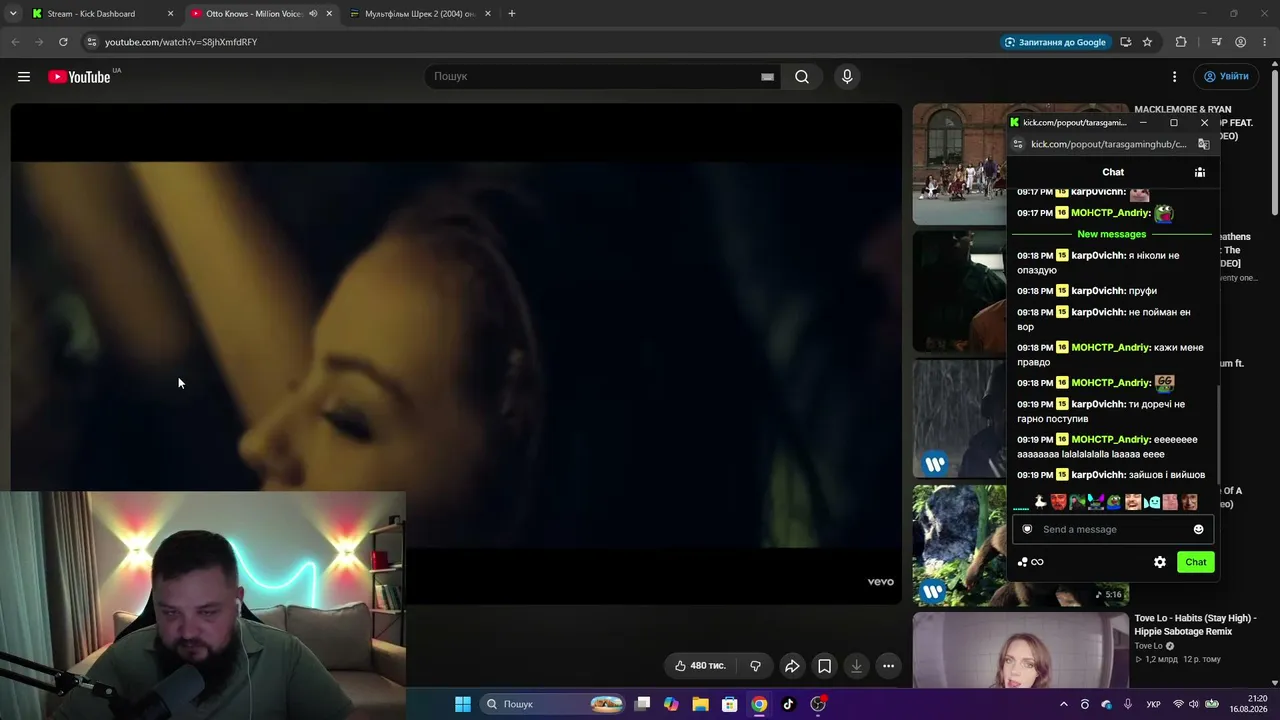
Task: Click the microphone icon in system tray
Action: [x=1128, y=704]
